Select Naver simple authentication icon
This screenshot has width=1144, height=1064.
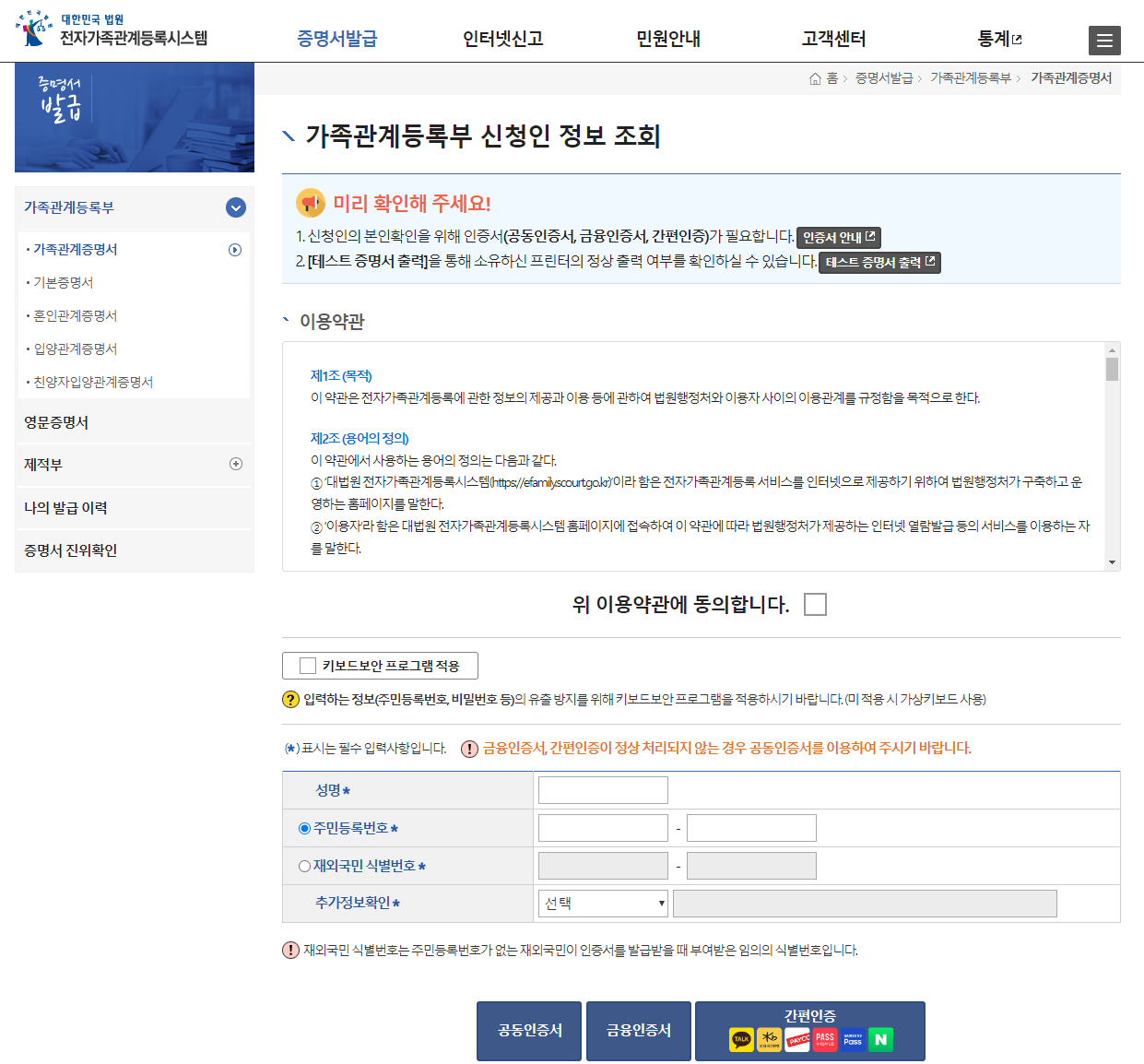tap(879, 1039)
